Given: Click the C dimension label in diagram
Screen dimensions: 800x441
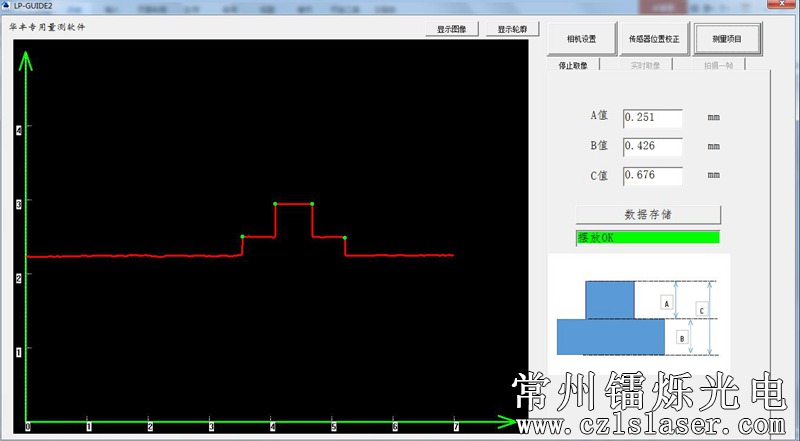Looking at the screenshot, I should click(x=701, y=311).
